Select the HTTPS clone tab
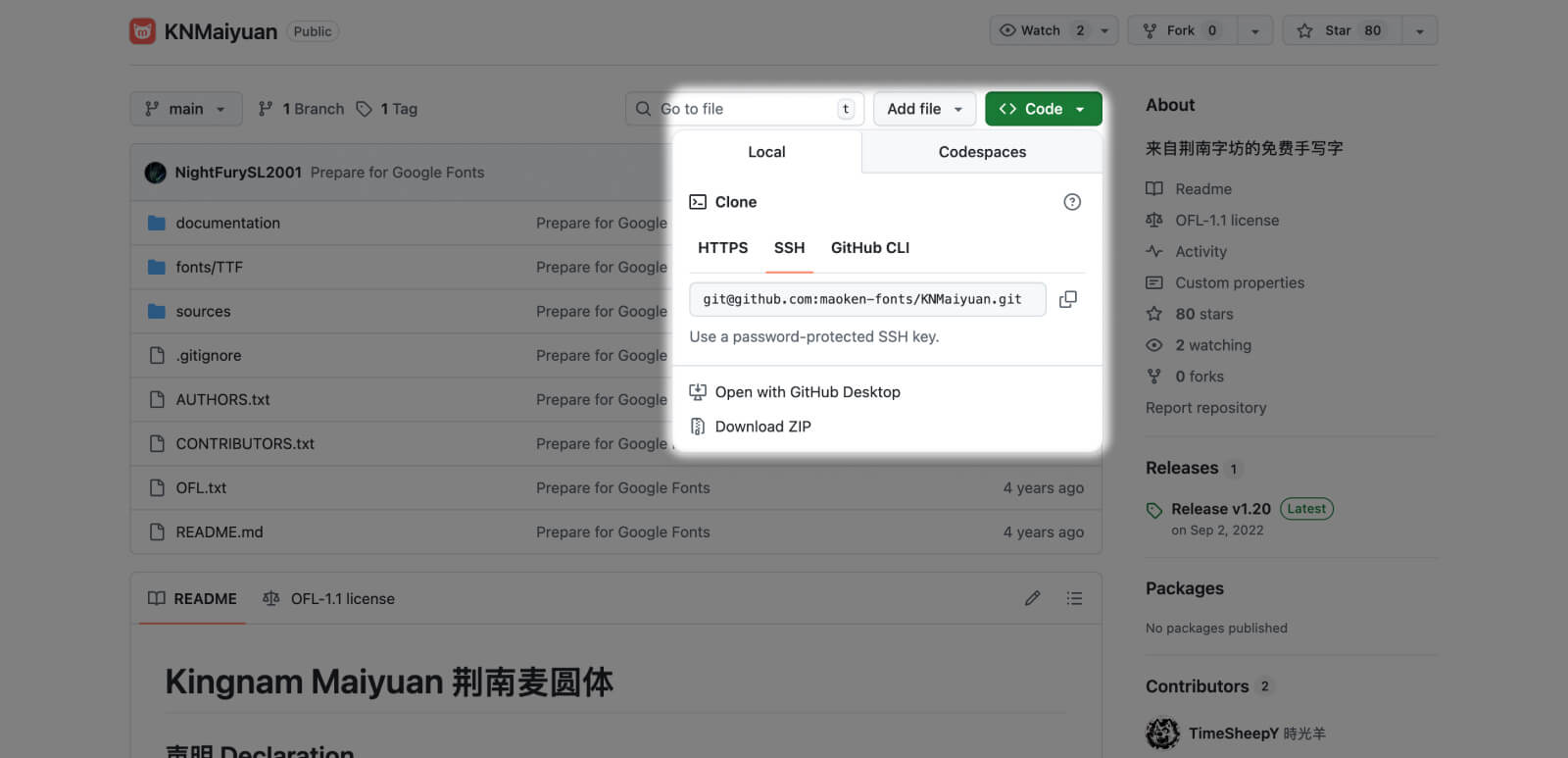Viewport: 1568px width, 758px height. pos(723,248)
